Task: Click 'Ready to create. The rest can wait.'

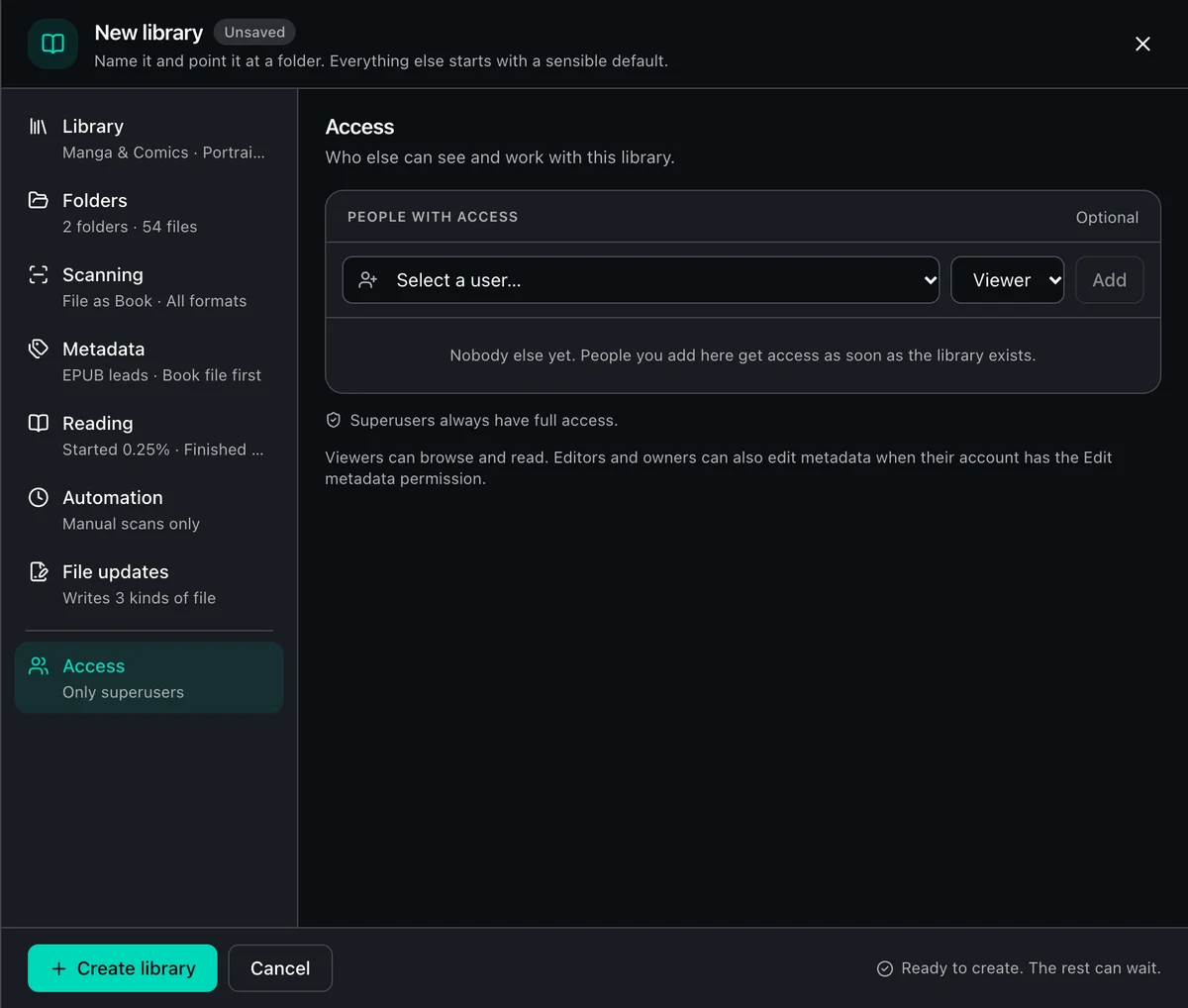Action: click(1031, 968)
